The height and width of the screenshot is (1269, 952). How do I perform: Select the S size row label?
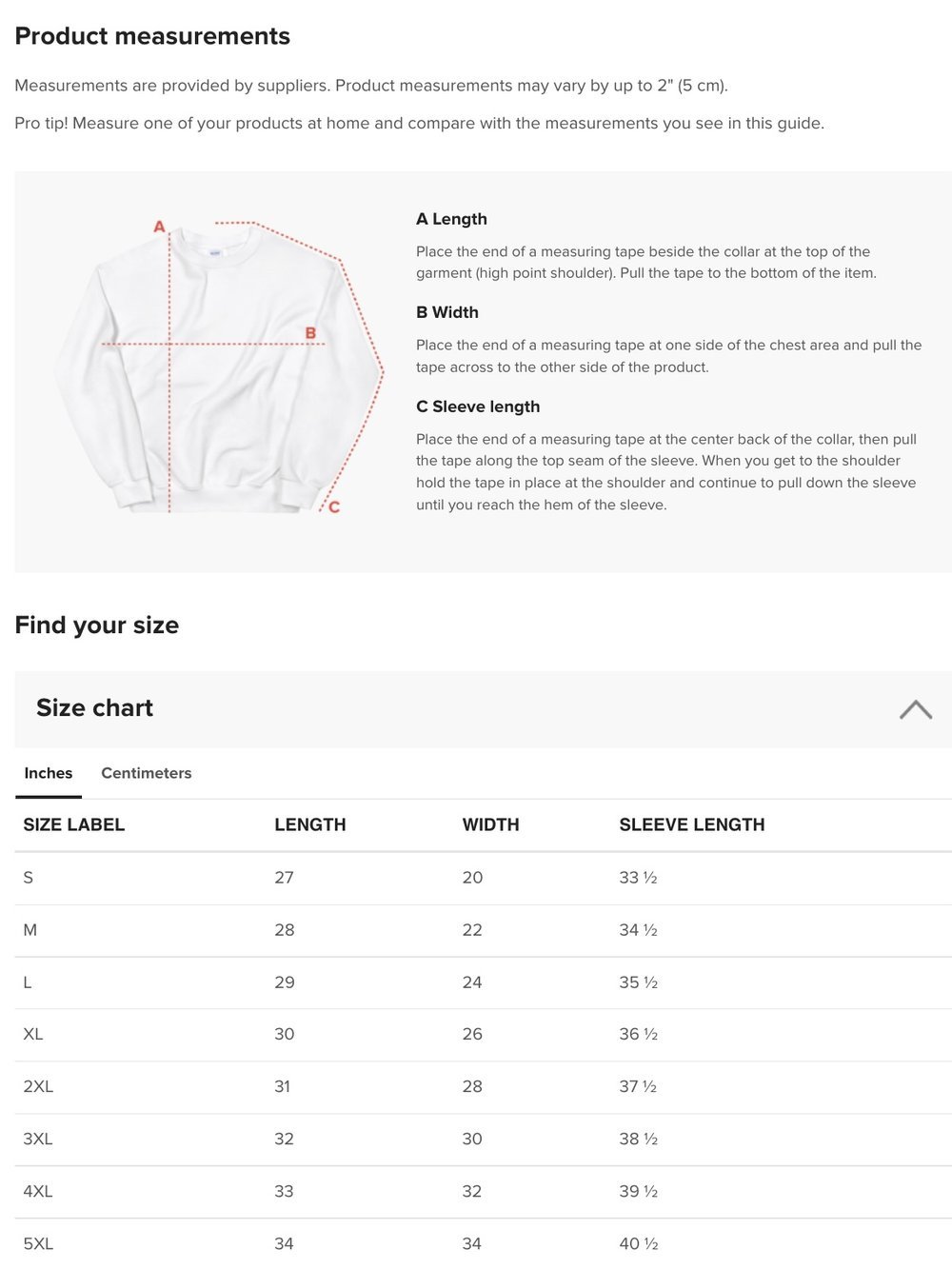(x=29, y=878)
